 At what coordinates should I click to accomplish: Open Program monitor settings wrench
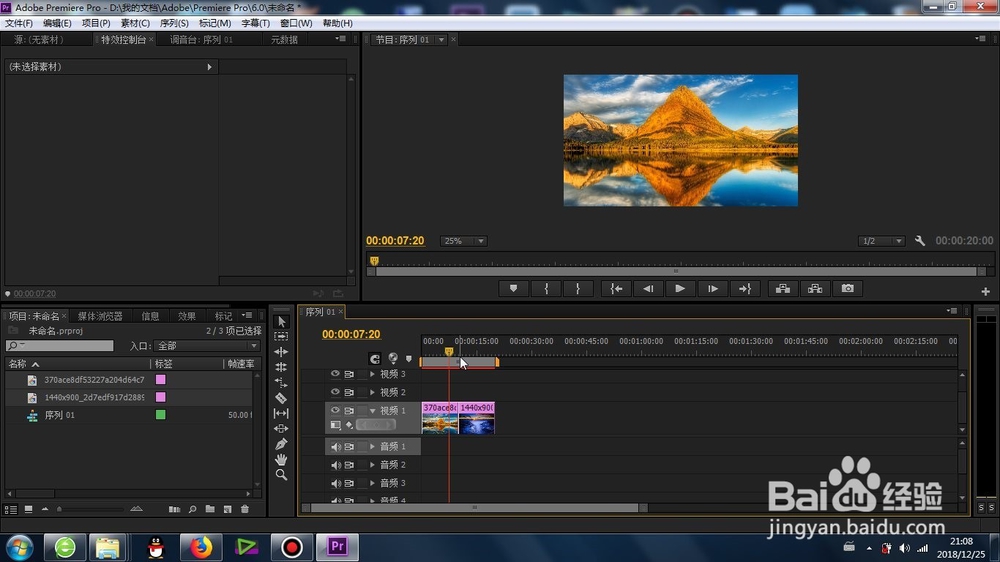tap(920, 240)
